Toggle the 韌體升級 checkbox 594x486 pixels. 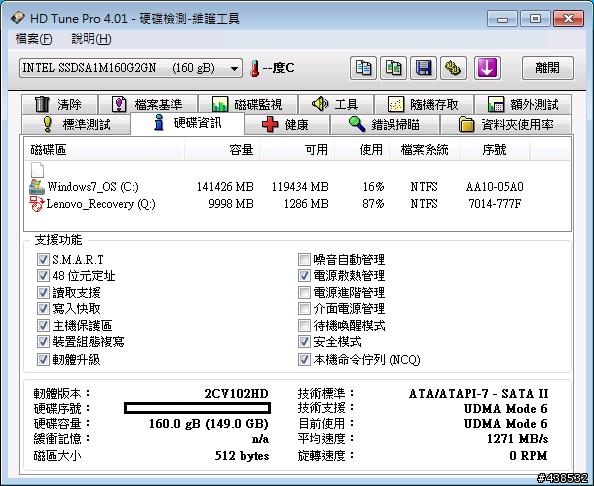(x=43, y=359)
